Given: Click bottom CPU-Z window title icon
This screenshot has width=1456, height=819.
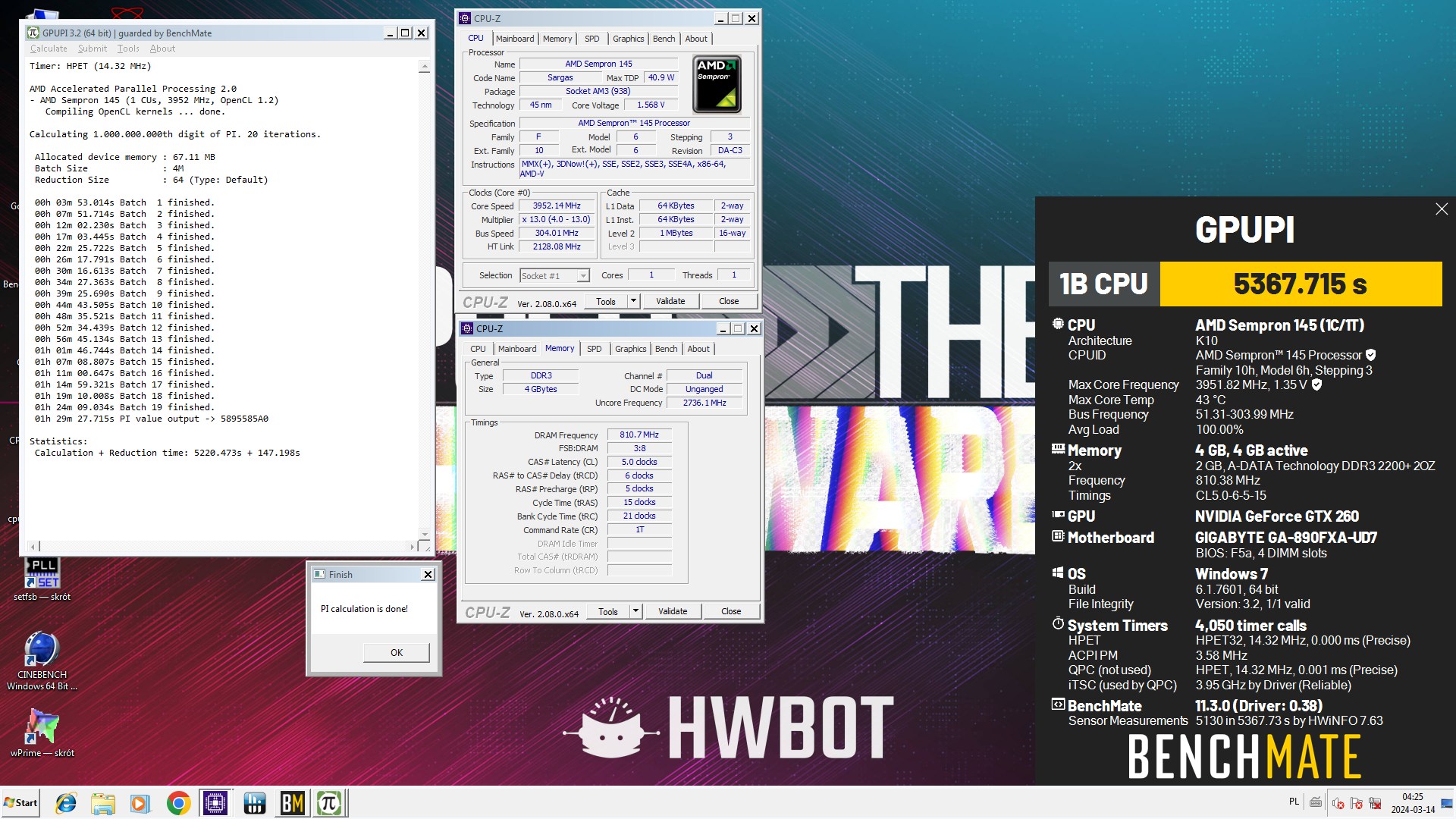Looking at the screenshot, I should tap(468, 328).
